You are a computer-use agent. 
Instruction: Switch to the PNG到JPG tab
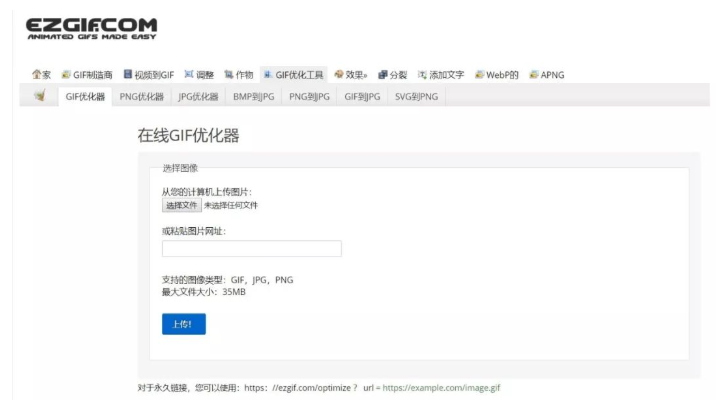point(309,97)
